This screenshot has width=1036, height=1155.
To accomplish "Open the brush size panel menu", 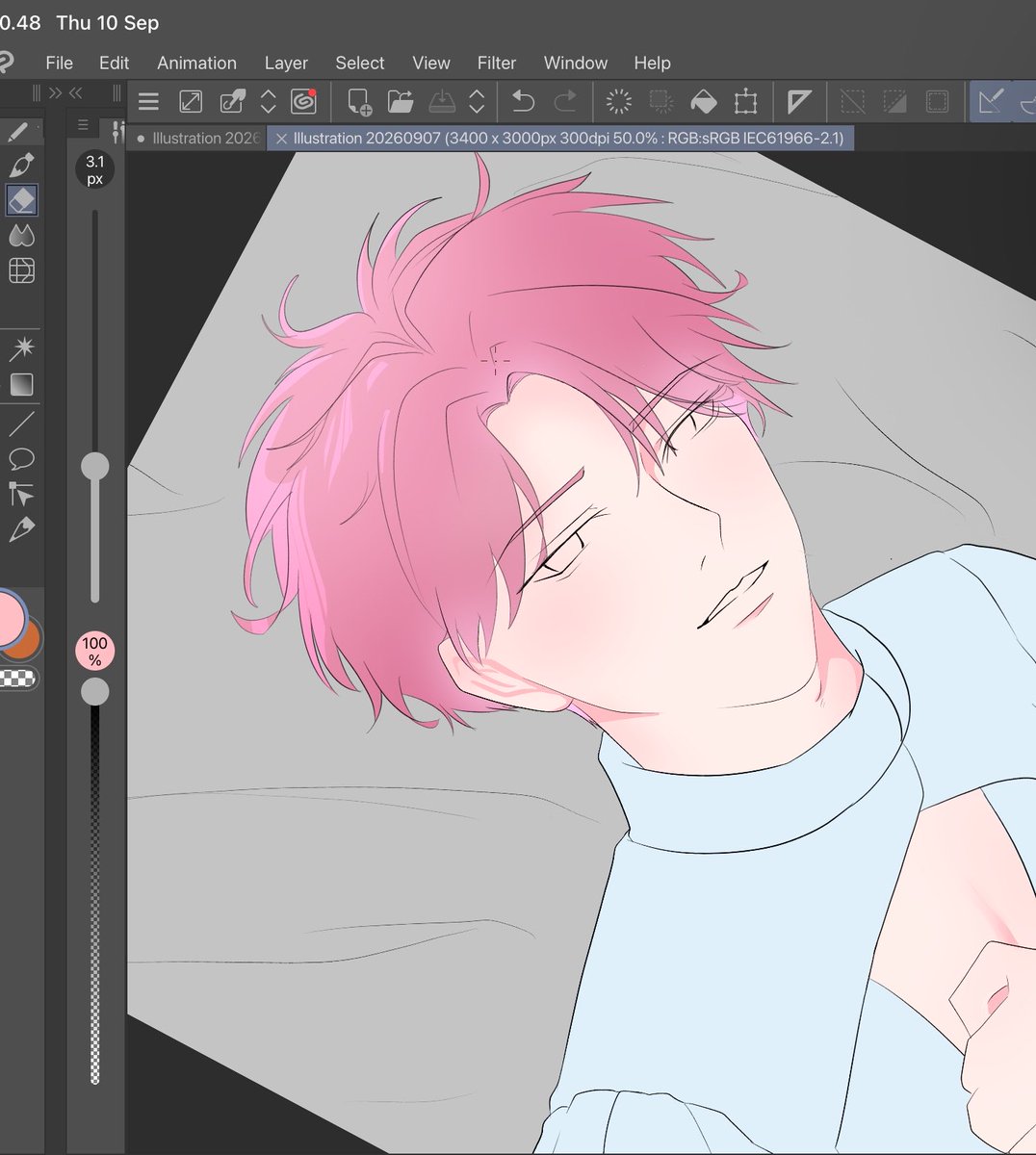I will click(83, 125).
